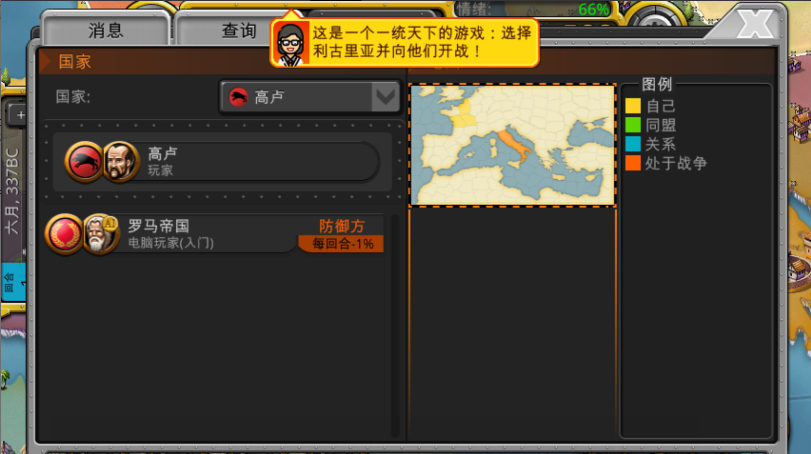Open the 查询 tab
This screenshot has height=454, width=811.
pyautogui.click(x=238, y=31)
